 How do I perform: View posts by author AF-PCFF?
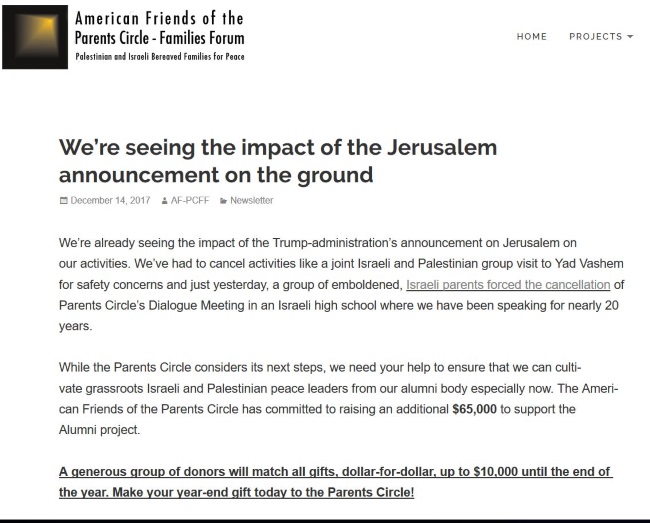[190, 200]
